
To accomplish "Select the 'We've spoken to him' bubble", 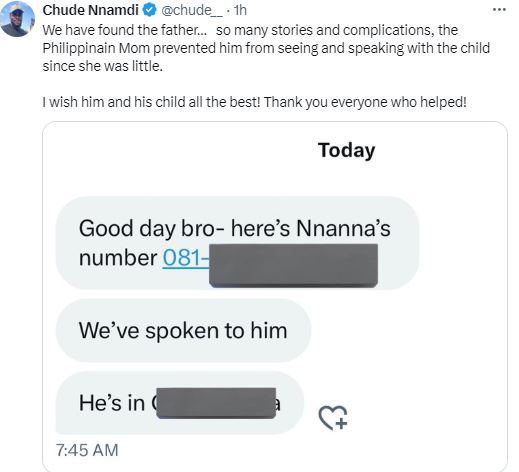I will pyautogui.click(x=183, y=330).
